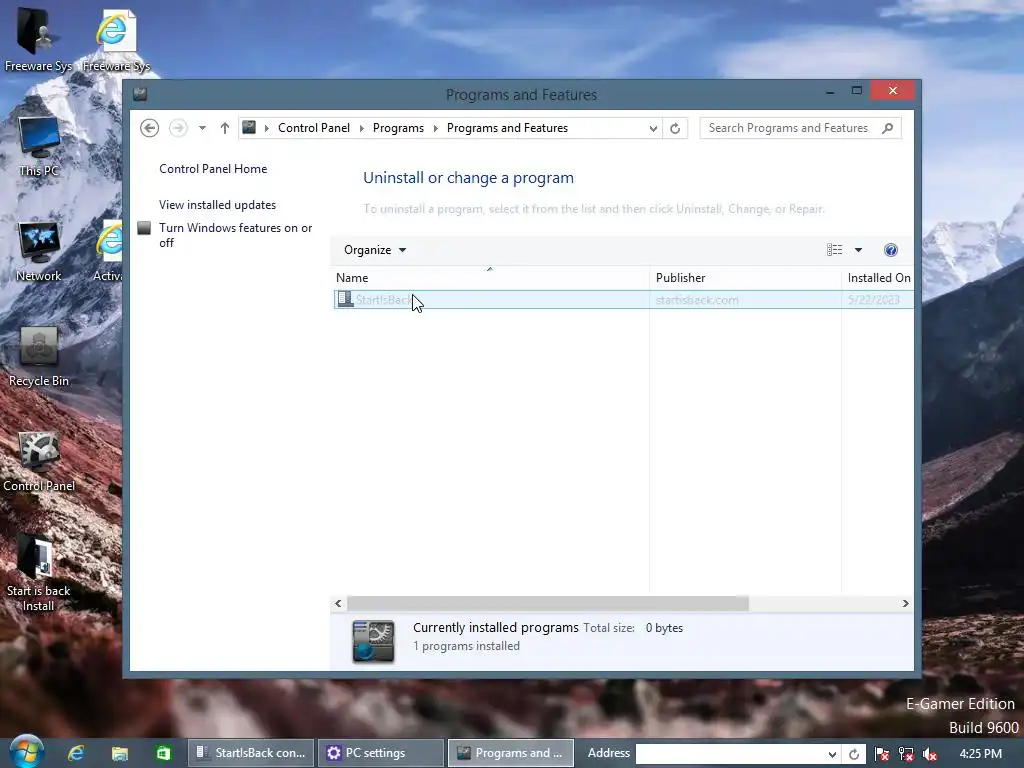1024x768 pixels.
Task: Click Programs and Features breadcrumb segment
Action: (507, 128)
